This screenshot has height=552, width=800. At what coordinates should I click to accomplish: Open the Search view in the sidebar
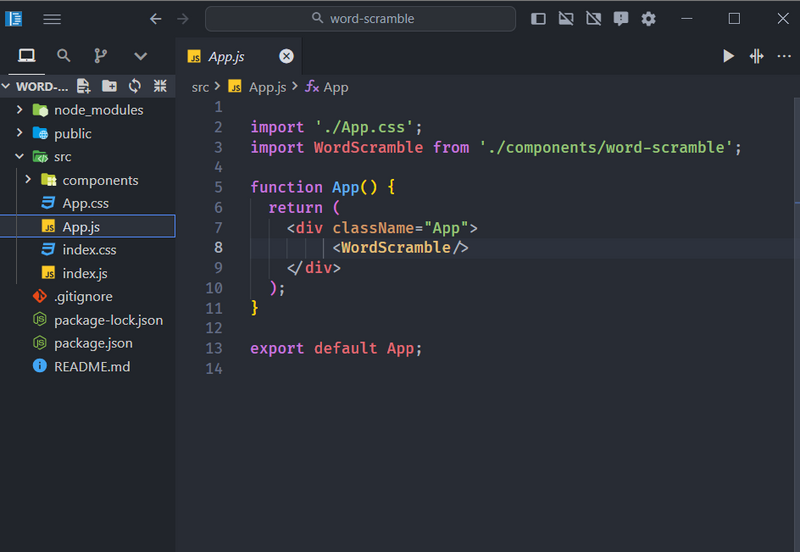pyautogui.click(x=64, y=56)
